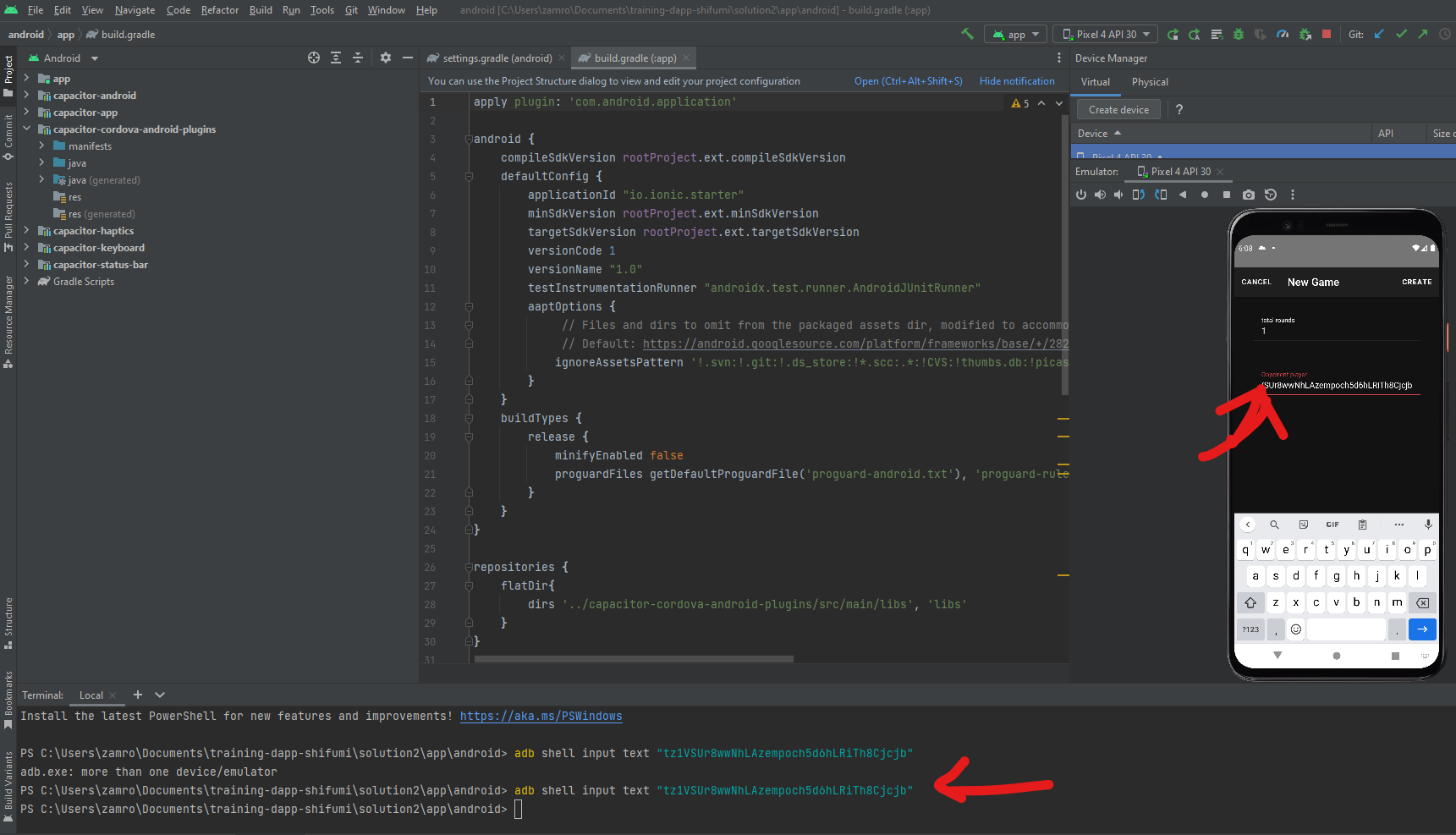Toggle the Project tool window sidebar button

point(8,74)
